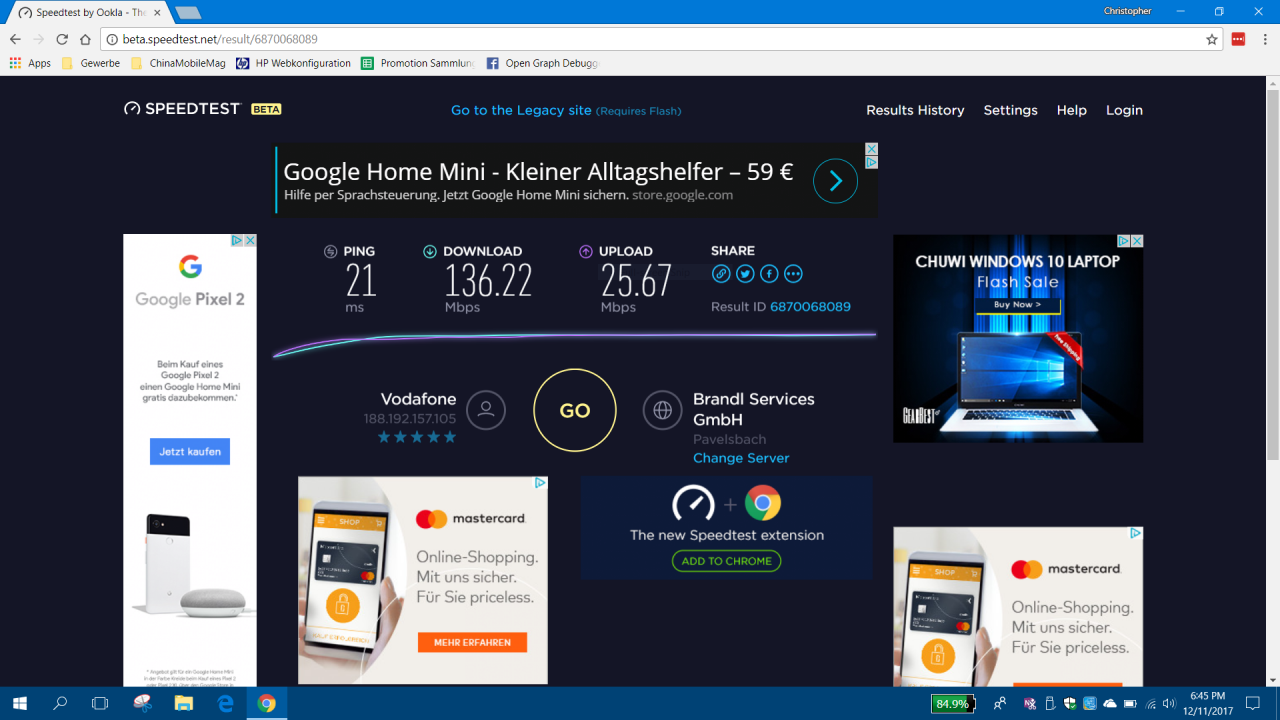The image size is (1280, 720).
Task: Open the Gewerbe bookmark folder
Action: click(91, 63)
